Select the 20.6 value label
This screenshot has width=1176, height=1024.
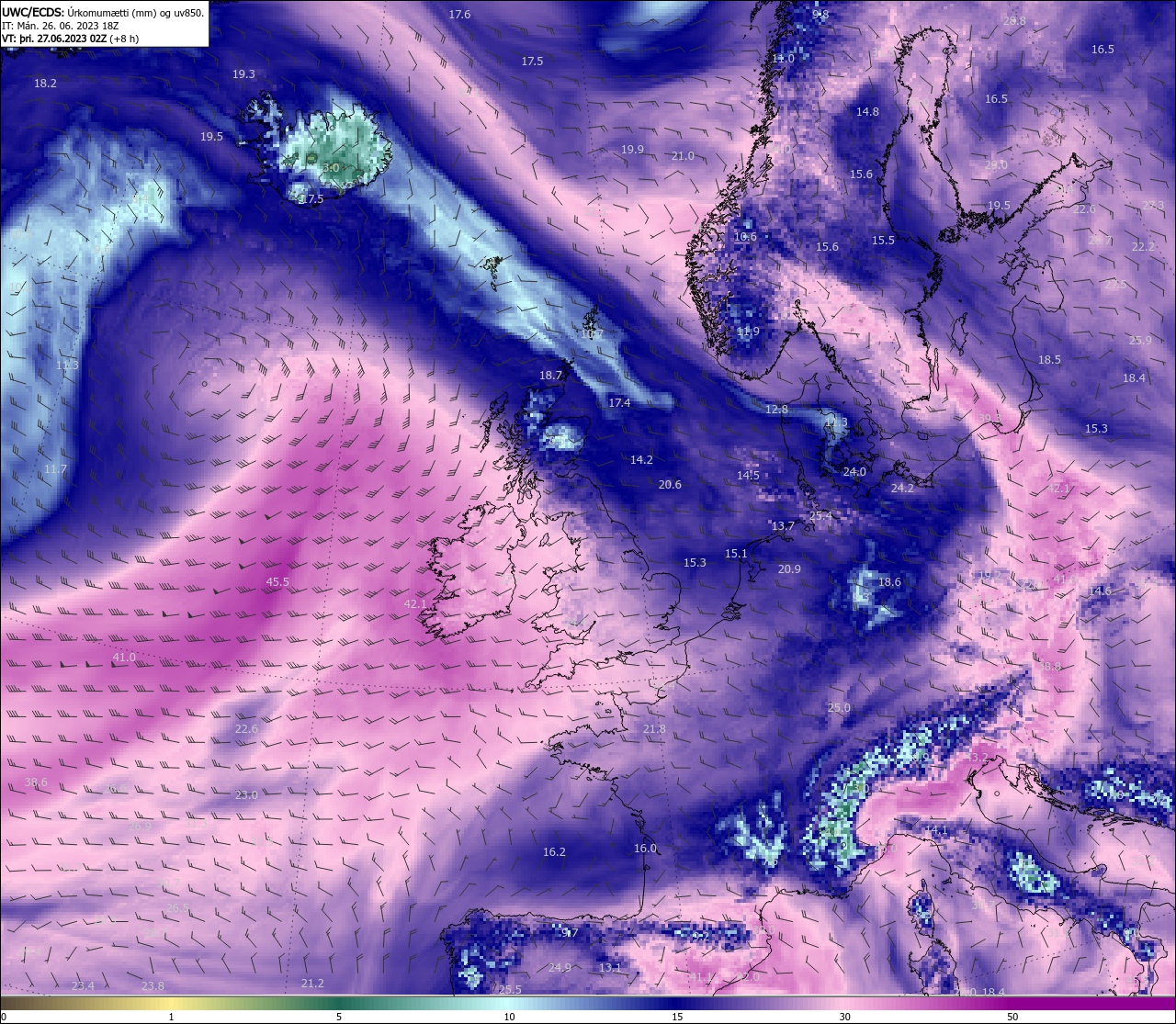pyautogui.click(x=670, y=485)
